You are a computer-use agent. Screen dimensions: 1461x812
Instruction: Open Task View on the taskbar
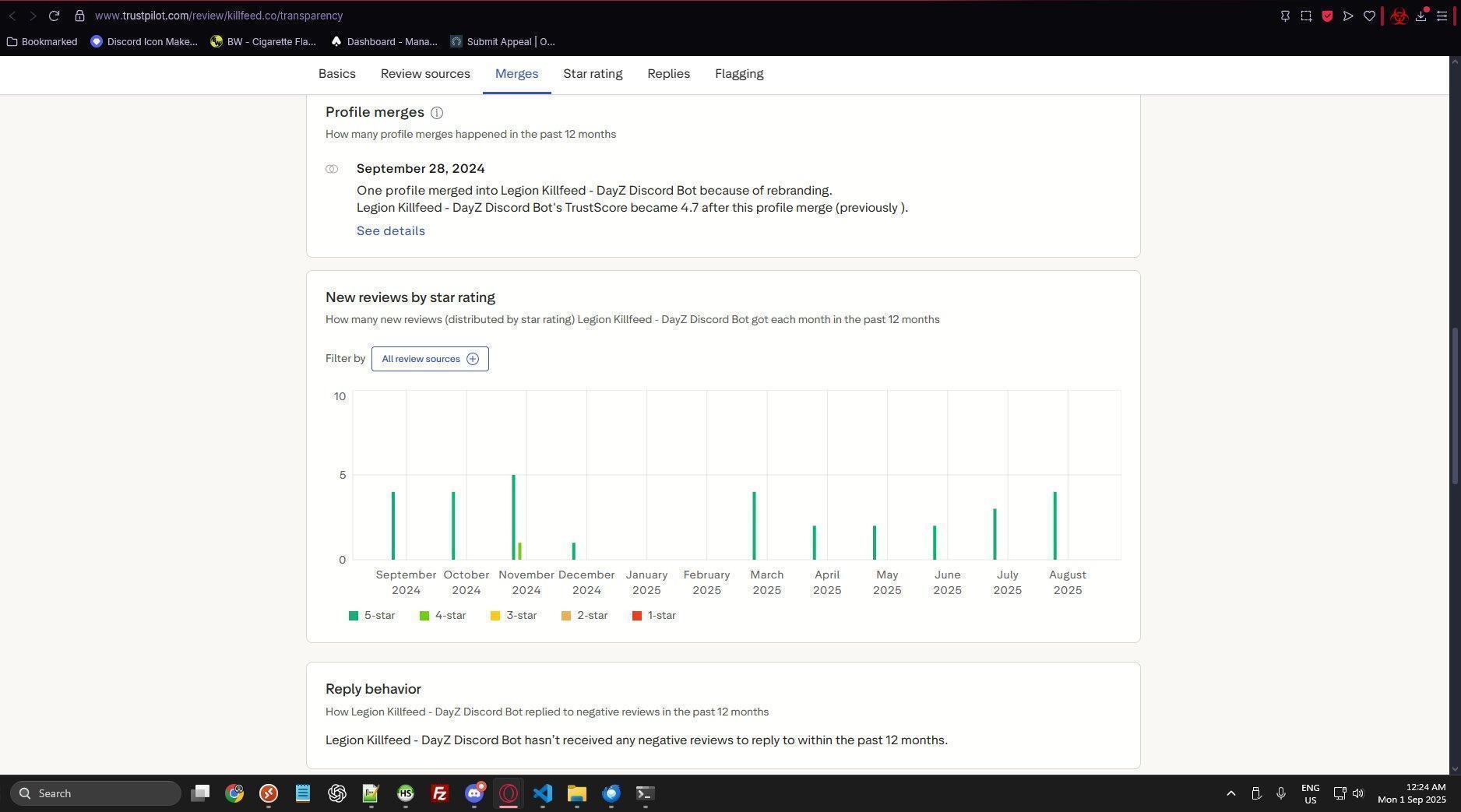pos(200,793)
